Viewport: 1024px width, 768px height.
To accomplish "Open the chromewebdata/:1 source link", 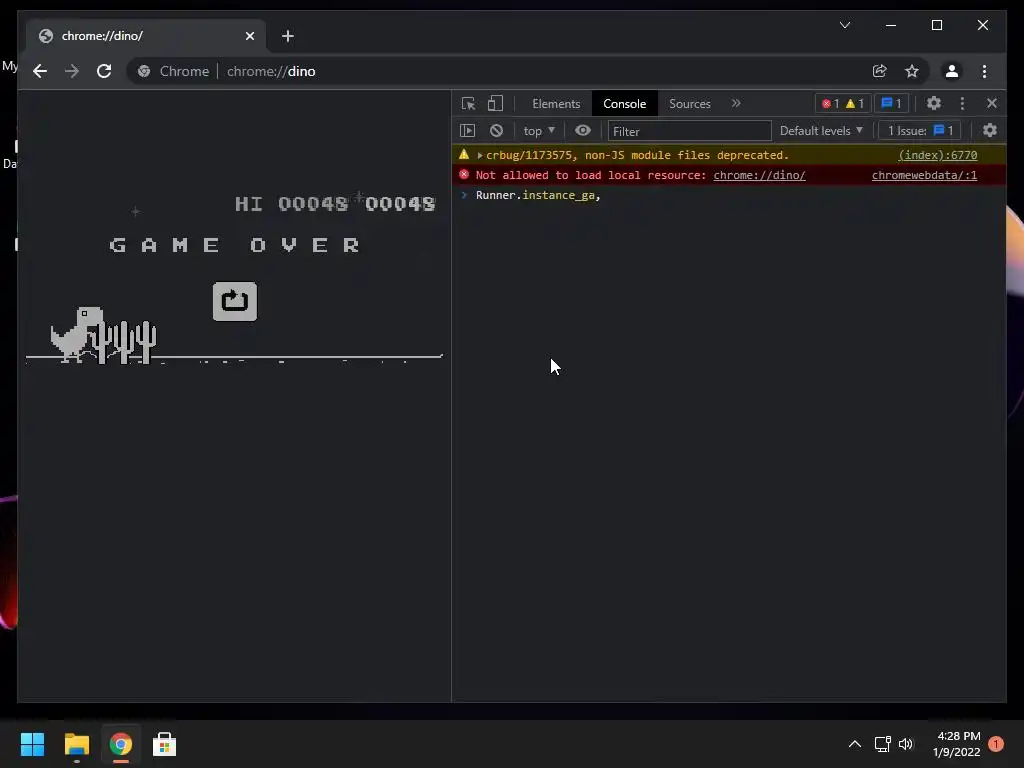I will (924, 175).
